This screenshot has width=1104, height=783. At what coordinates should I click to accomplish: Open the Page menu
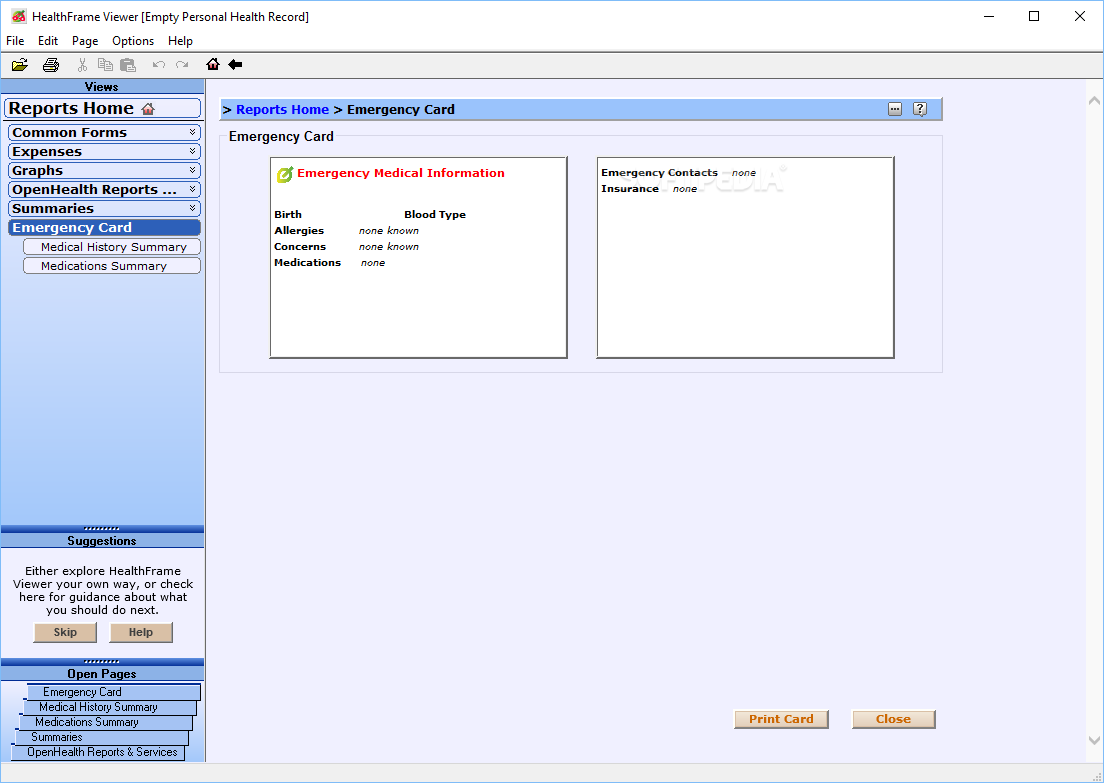coord(84,41)
